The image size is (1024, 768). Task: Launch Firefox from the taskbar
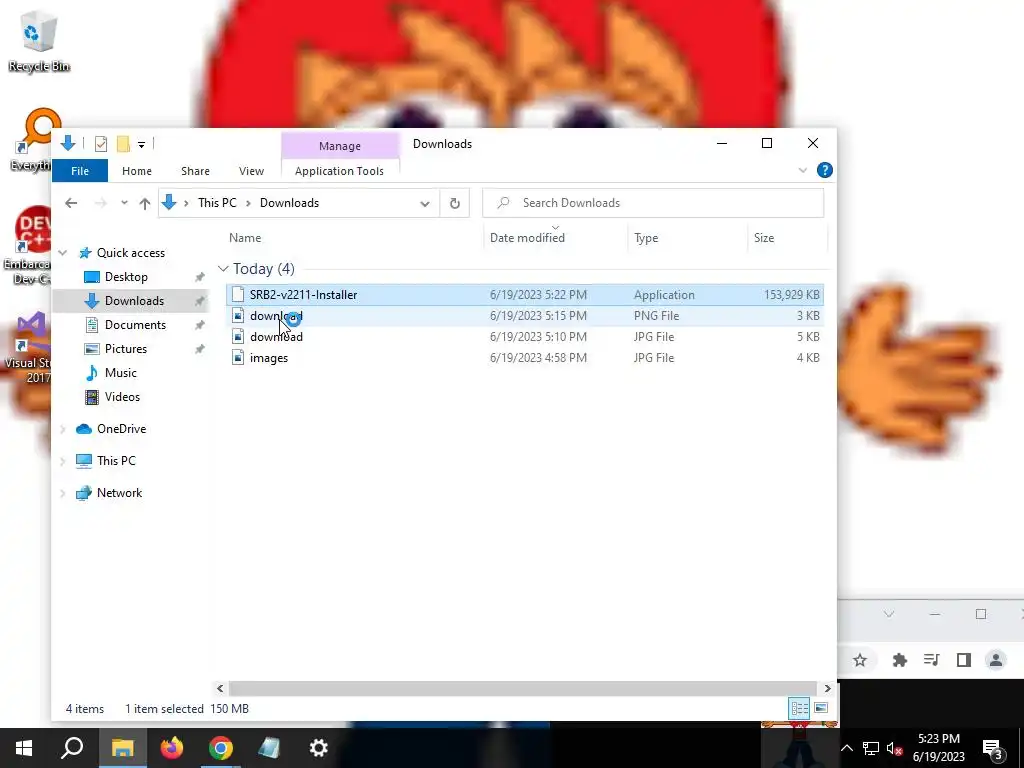pos(172,748)
